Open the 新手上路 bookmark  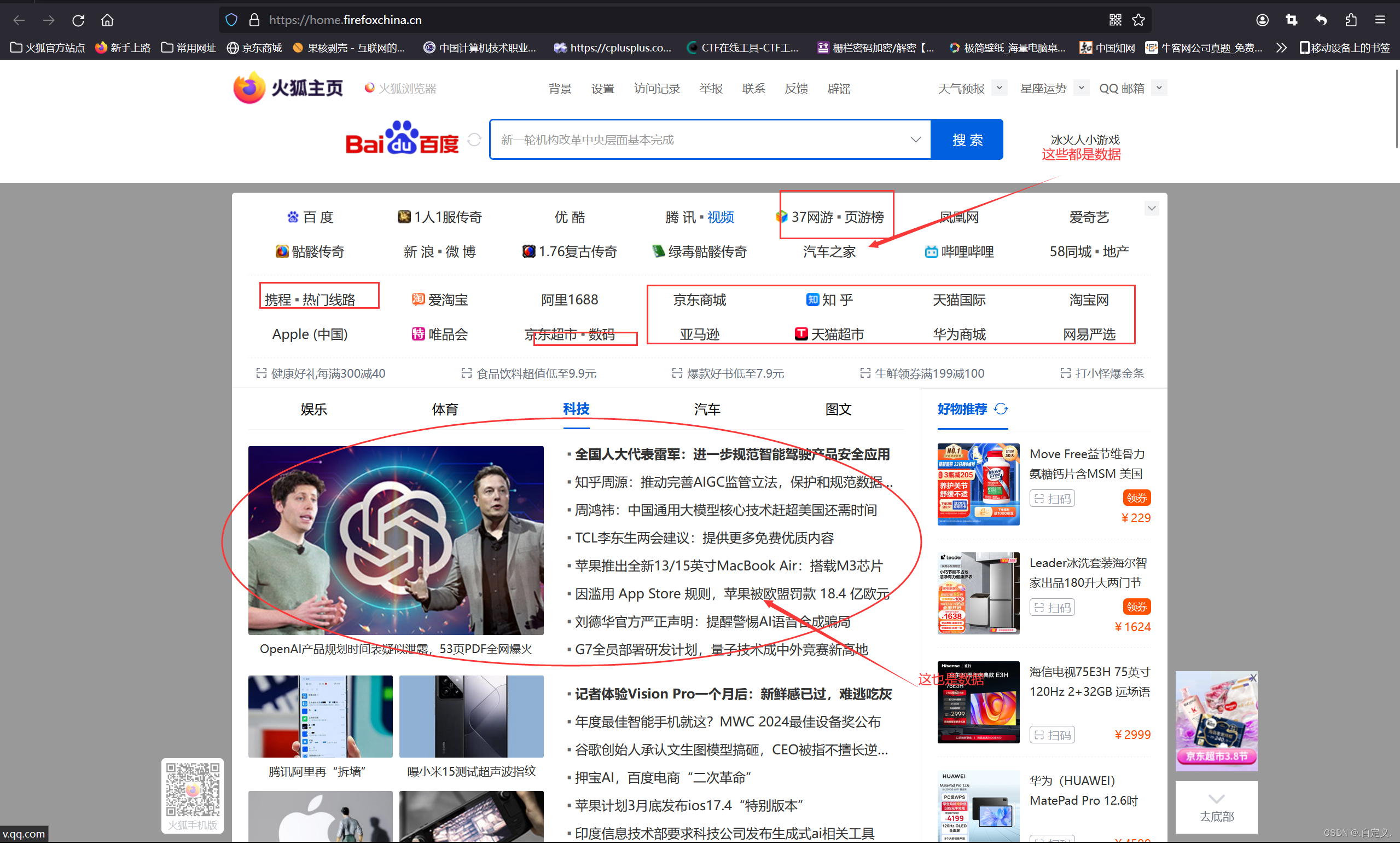click(x=123, y=48)
